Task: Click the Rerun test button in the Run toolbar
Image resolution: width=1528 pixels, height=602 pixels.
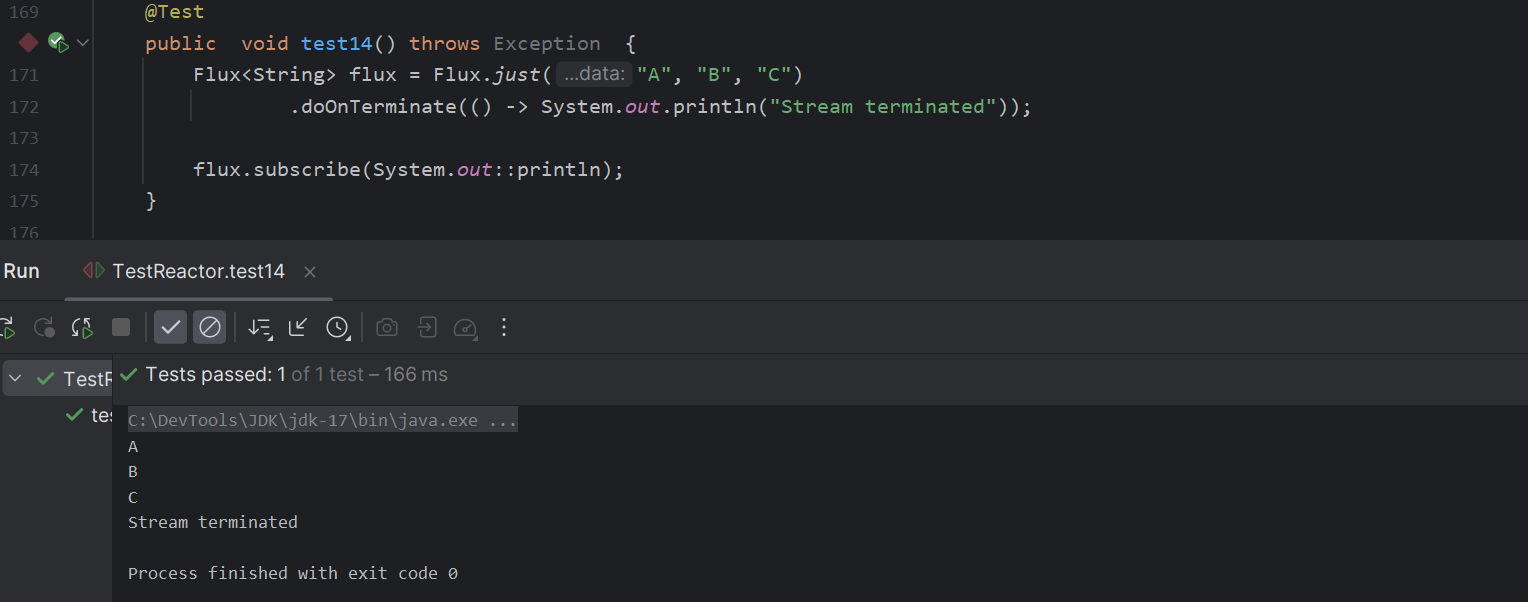Action: click(6, 327)
